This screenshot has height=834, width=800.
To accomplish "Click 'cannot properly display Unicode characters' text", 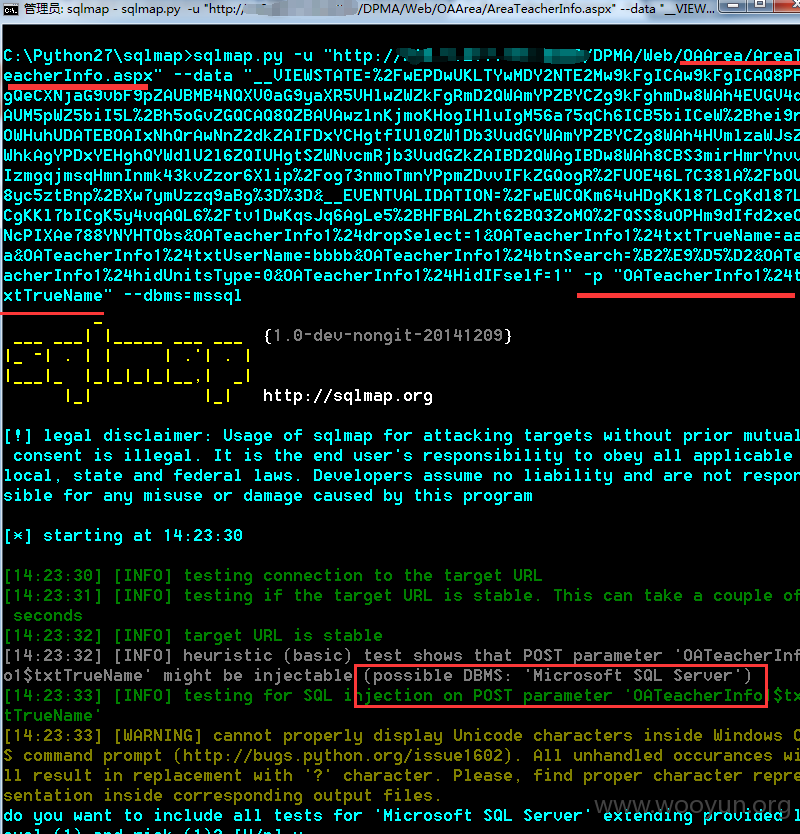I will (x=423, y=736).
